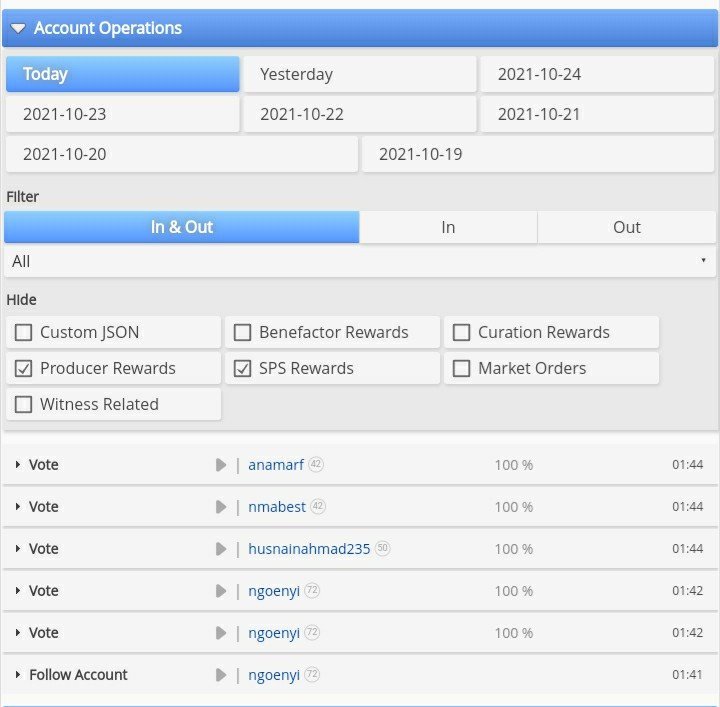Collapse the Account Operations panel arrow
This screenshot has width=720, height=707.
[18, 28]
